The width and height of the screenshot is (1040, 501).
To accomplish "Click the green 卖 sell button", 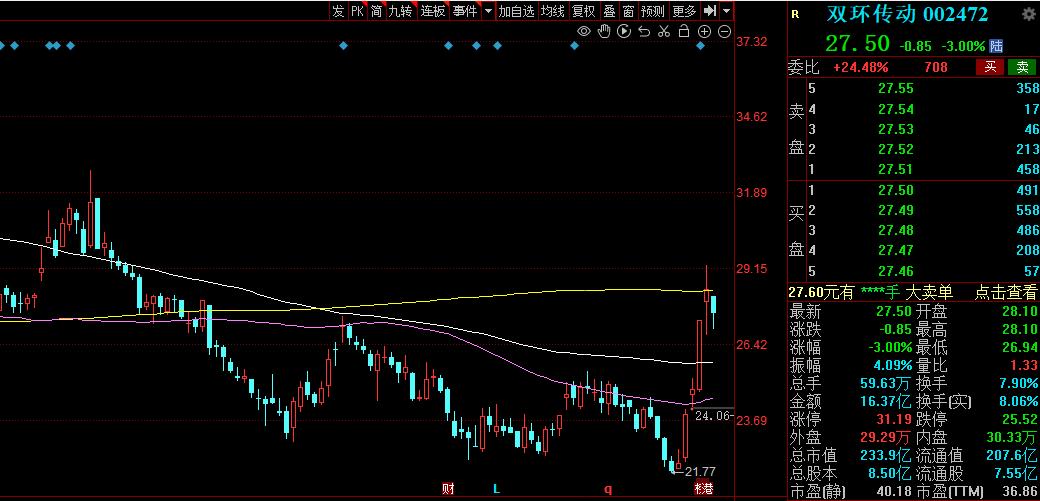I will tap(1022, 67).
